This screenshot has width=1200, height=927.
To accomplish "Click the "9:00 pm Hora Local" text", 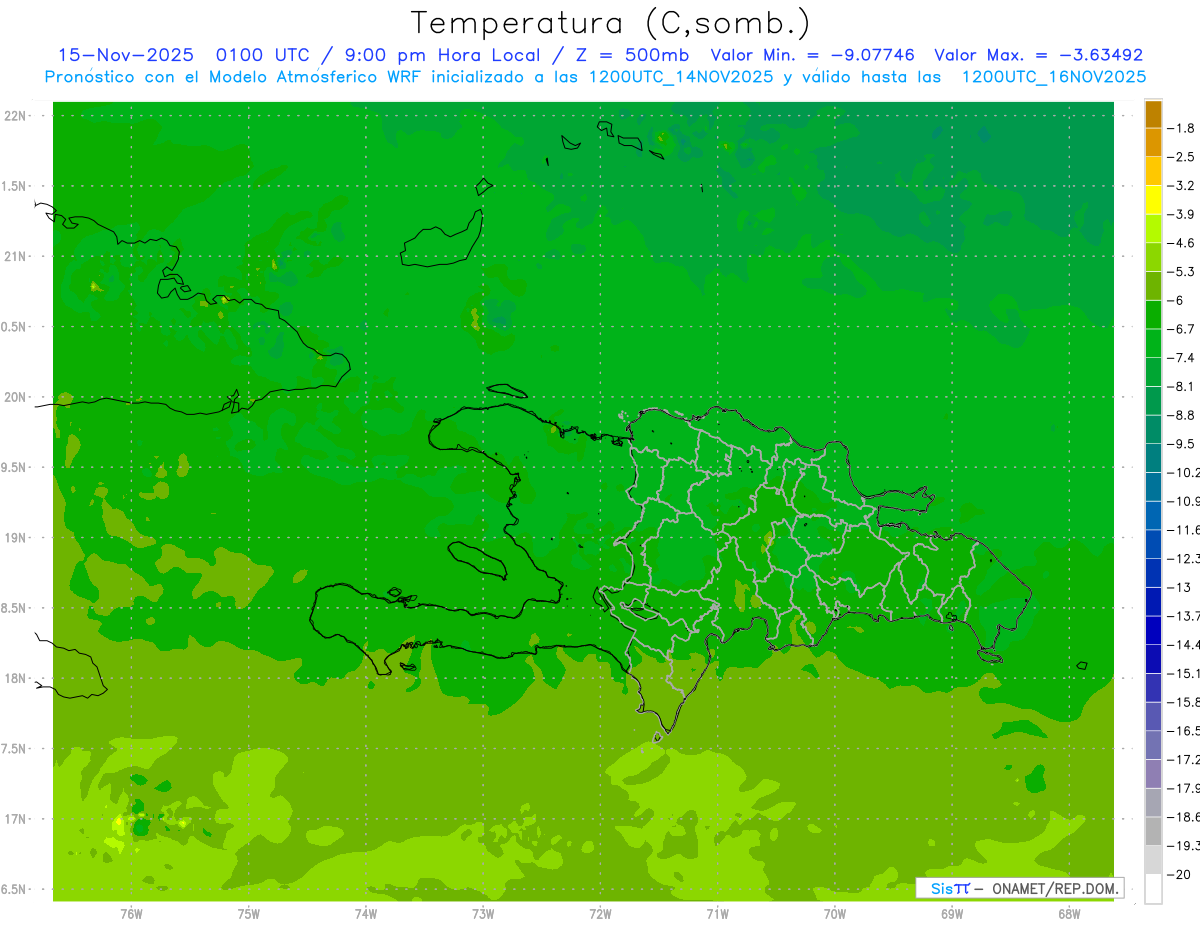I will coord(442,55).
